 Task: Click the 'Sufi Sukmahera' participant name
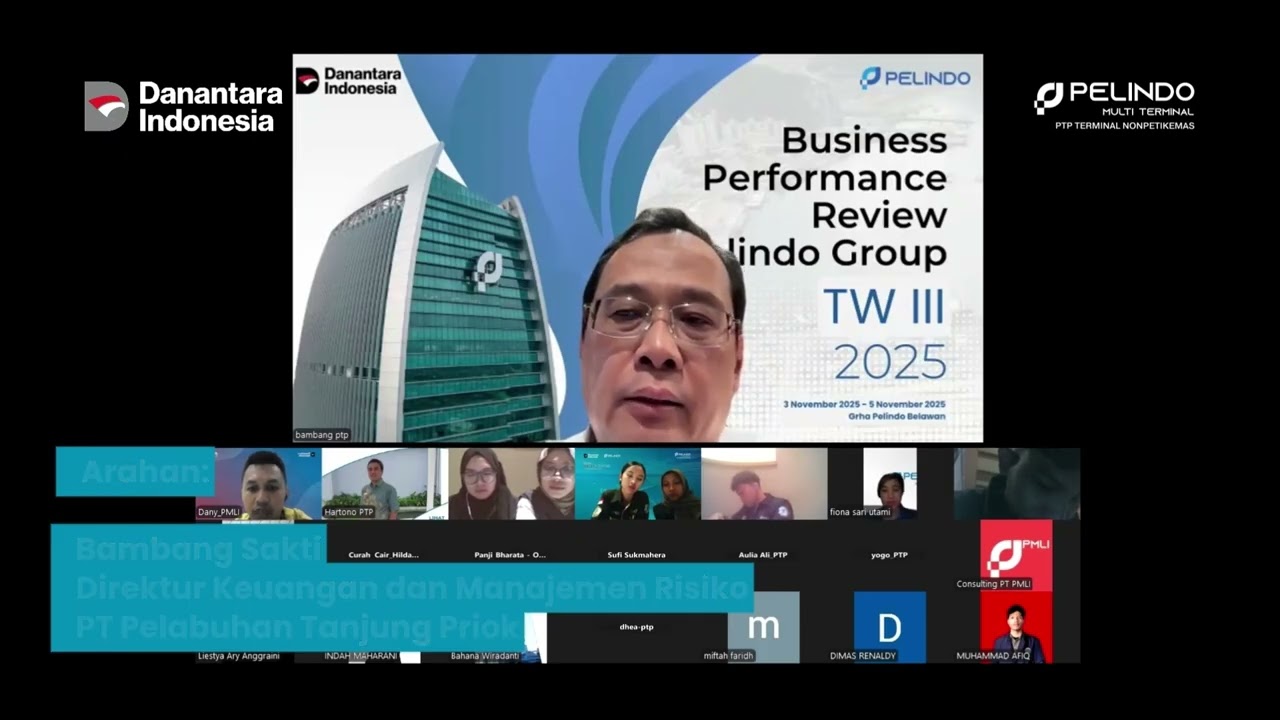[637, 555]
